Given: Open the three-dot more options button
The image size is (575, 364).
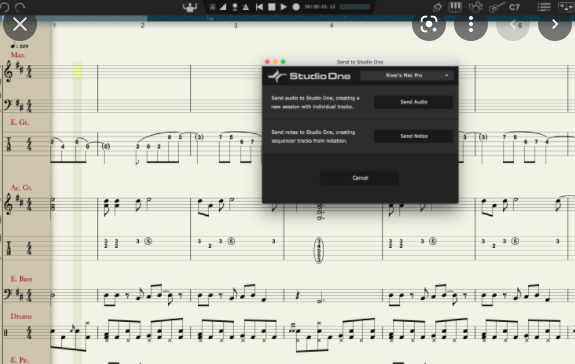Looking at the screenshot, I should tap(471, 25).
